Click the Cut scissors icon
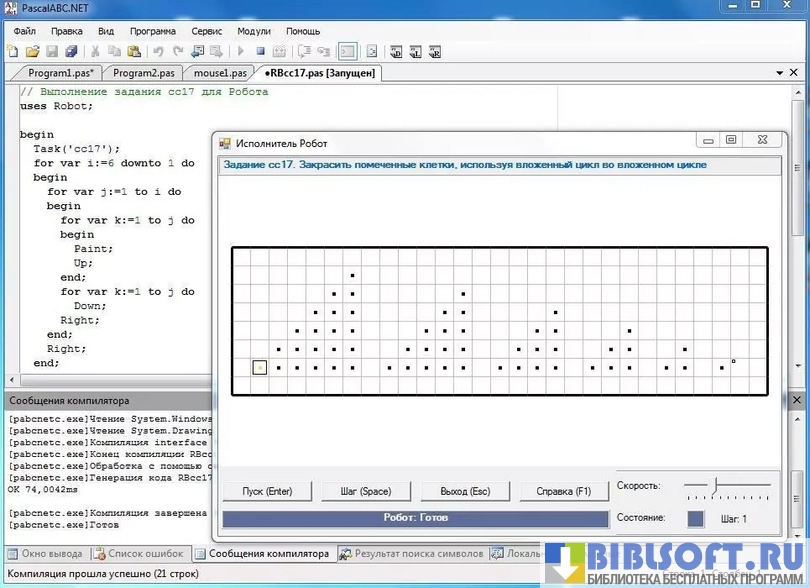 (95, 51)
